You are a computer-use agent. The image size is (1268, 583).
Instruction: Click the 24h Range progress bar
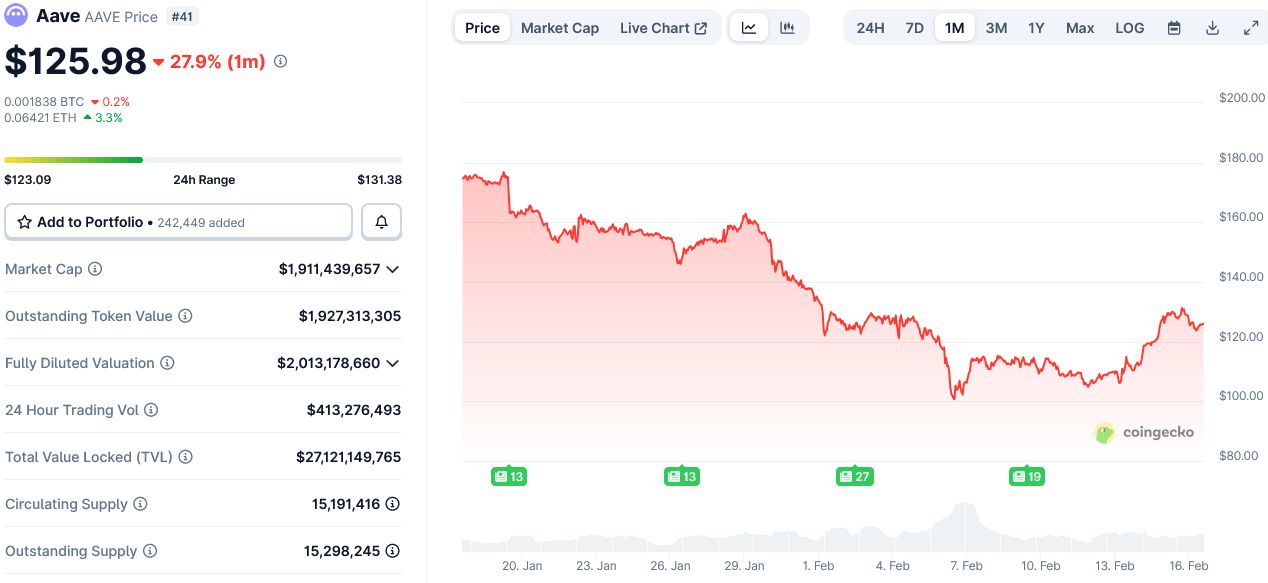202,160
